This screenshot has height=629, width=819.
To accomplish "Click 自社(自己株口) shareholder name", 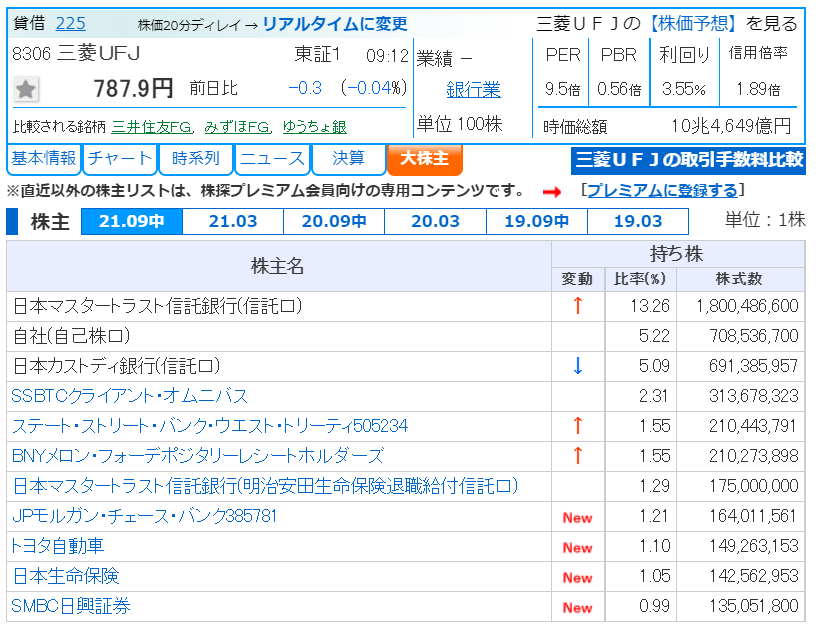I will tap(72, 336).
